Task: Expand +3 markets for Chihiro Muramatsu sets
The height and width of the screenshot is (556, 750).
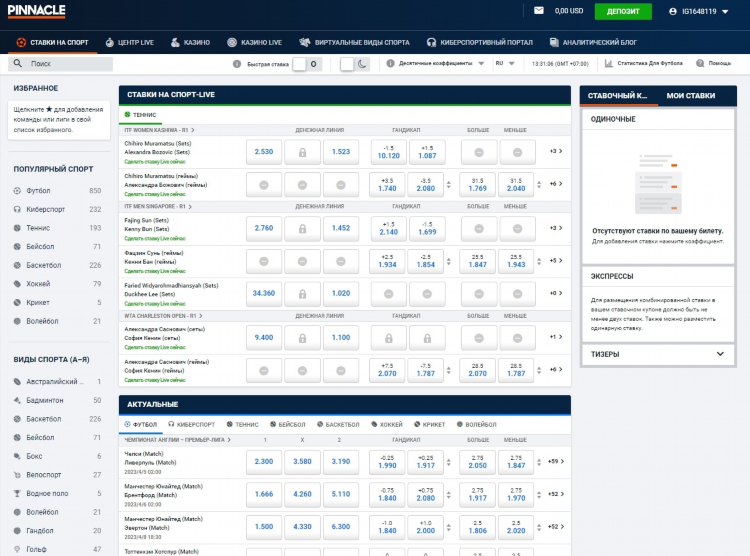Action: point(556,151)
